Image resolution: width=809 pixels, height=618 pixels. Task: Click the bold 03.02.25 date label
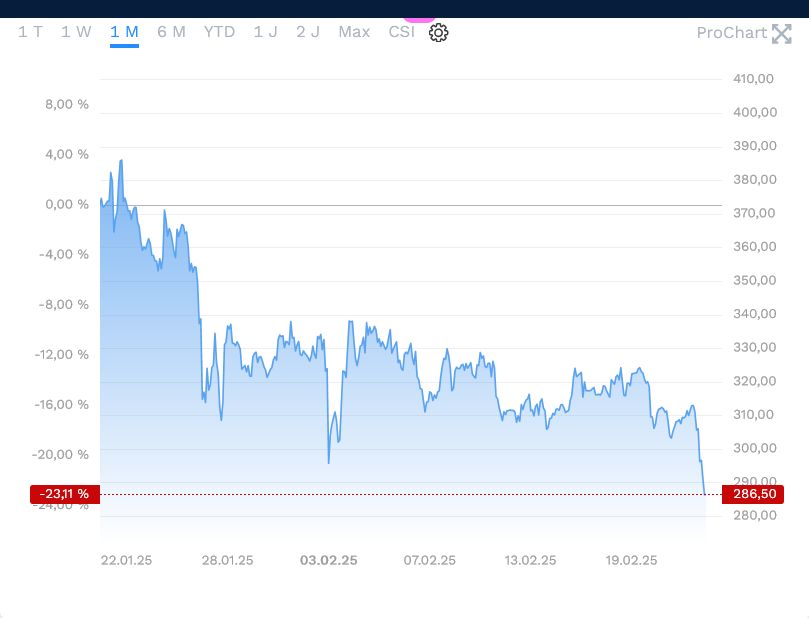tap(330, 560)
